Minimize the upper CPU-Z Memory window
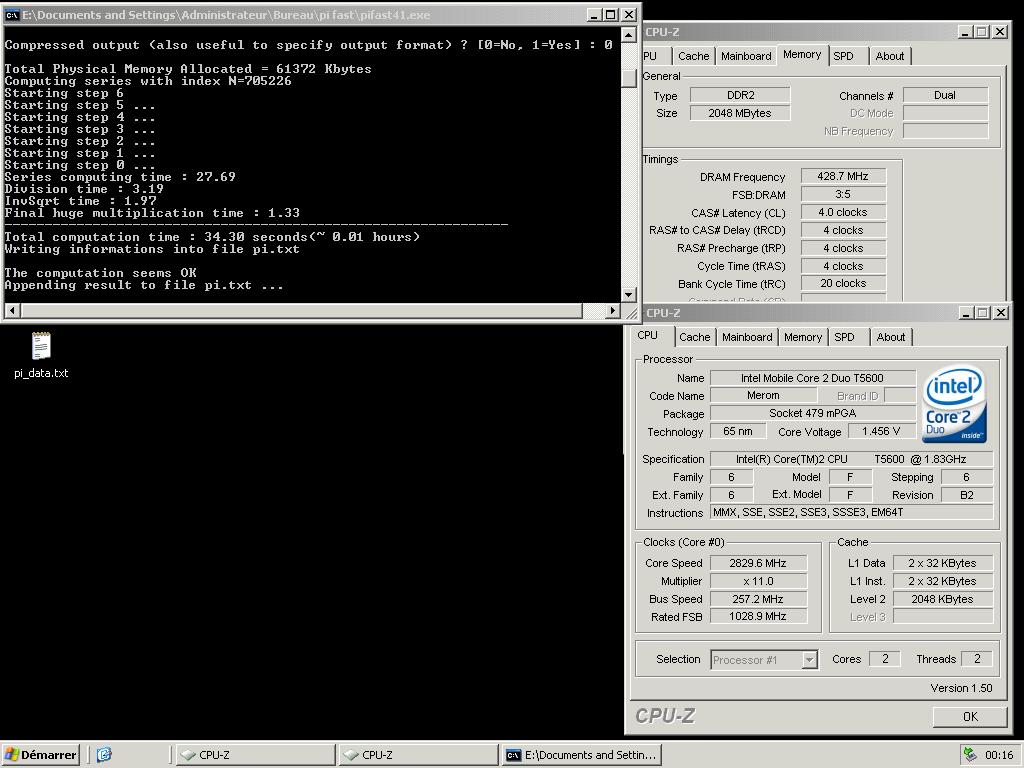This screenshot has width=1024, height=768. pos(966,31)
